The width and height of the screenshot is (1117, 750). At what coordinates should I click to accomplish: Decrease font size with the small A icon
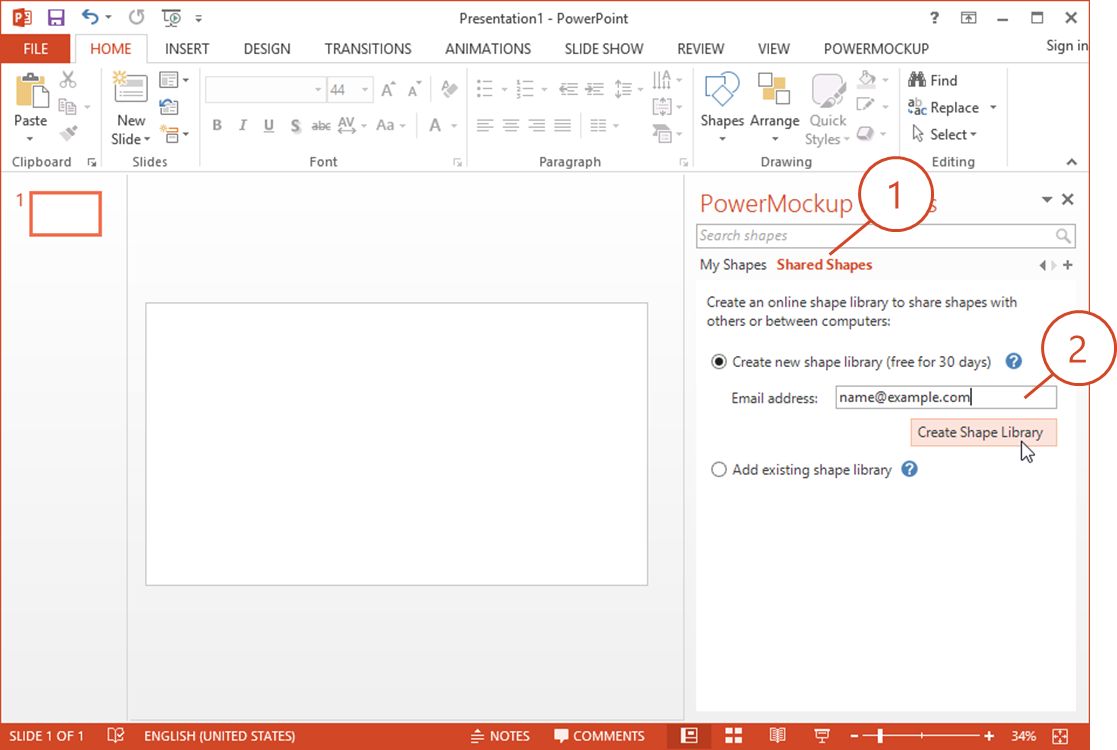tap(414, 89)
